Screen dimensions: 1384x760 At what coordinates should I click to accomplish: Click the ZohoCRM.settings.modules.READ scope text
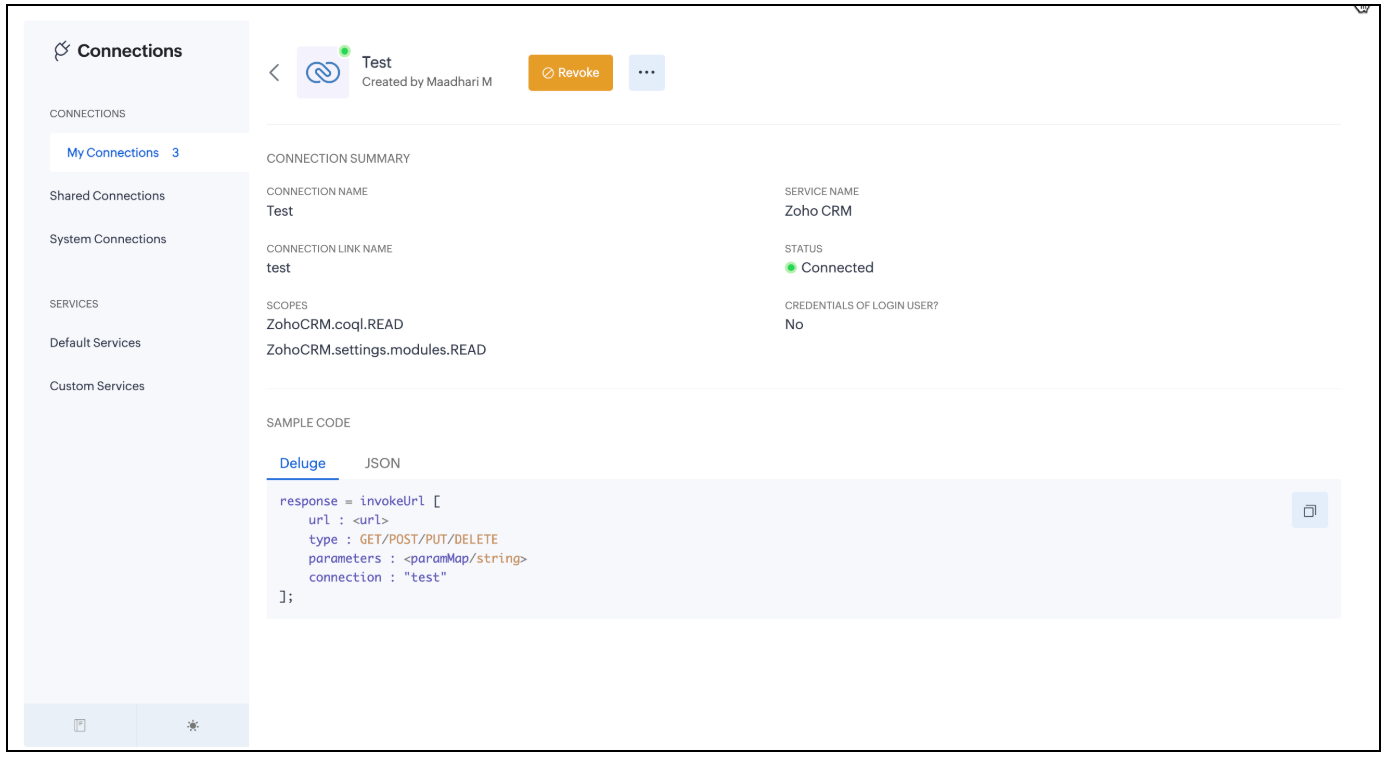376,350
